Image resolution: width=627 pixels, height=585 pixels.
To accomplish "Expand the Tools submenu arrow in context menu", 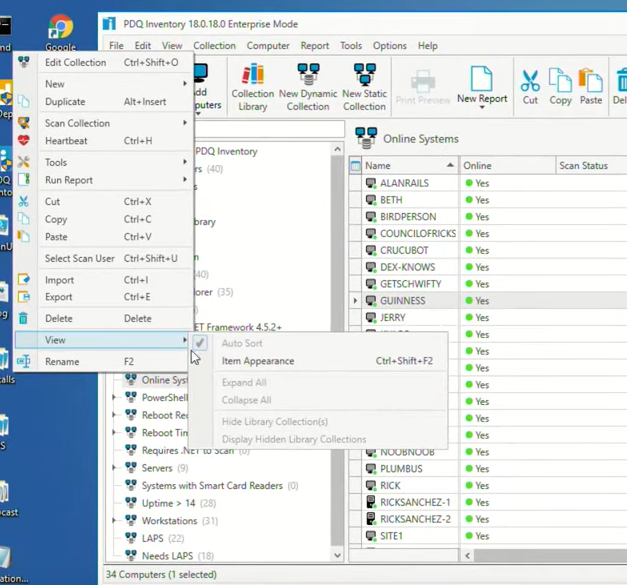I will [x=185, y=162].
